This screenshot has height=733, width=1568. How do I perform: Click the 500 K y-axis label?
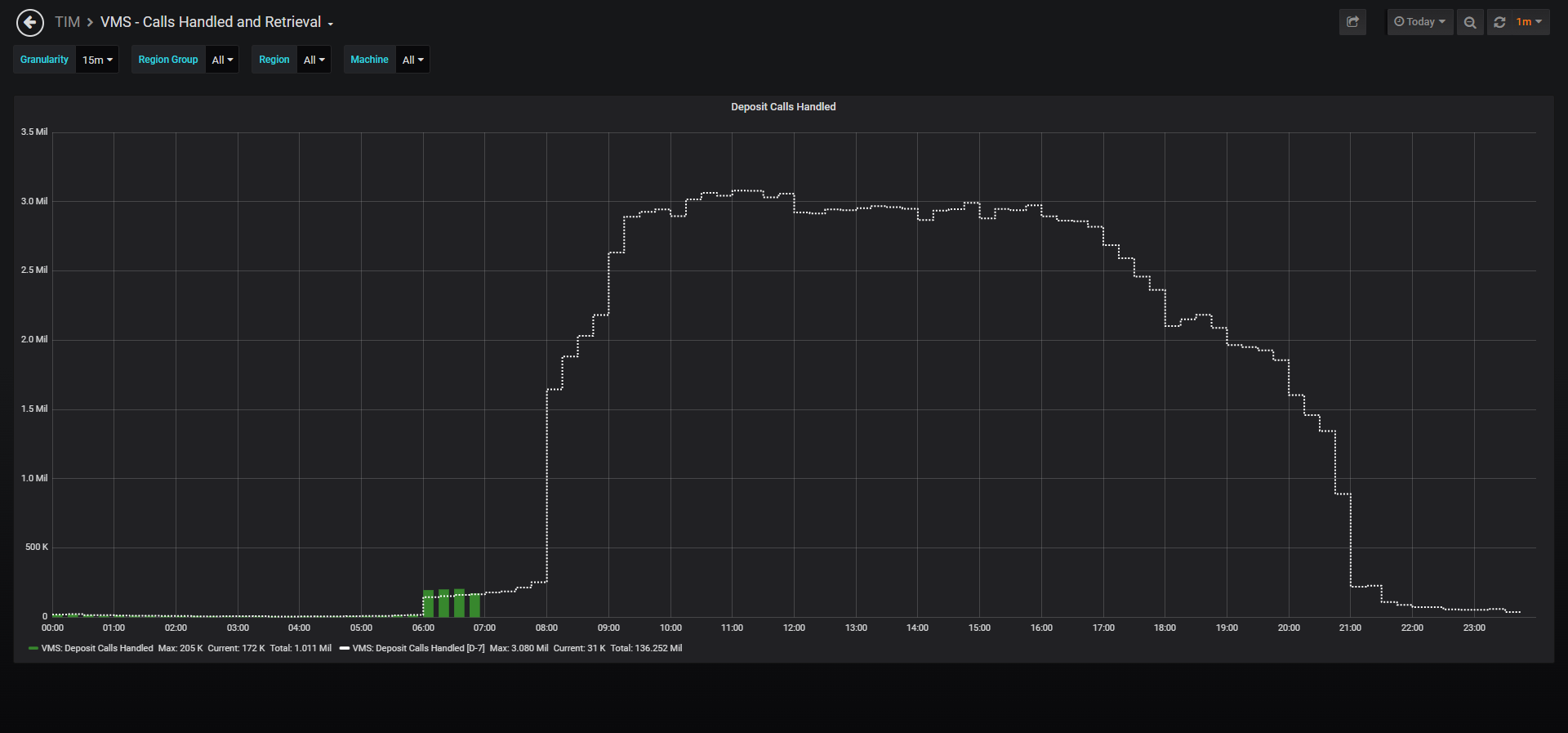[37, 547]
